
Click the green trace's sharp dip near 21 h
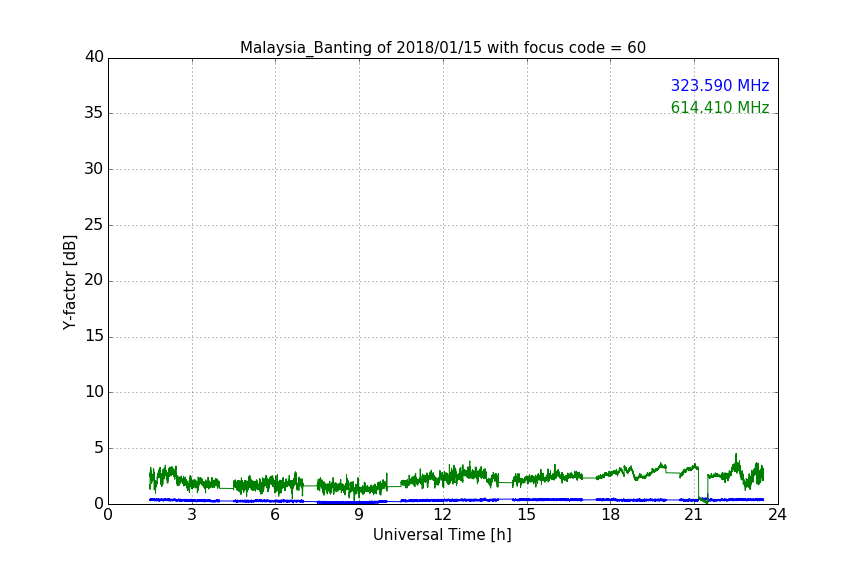tap(703, 499)
